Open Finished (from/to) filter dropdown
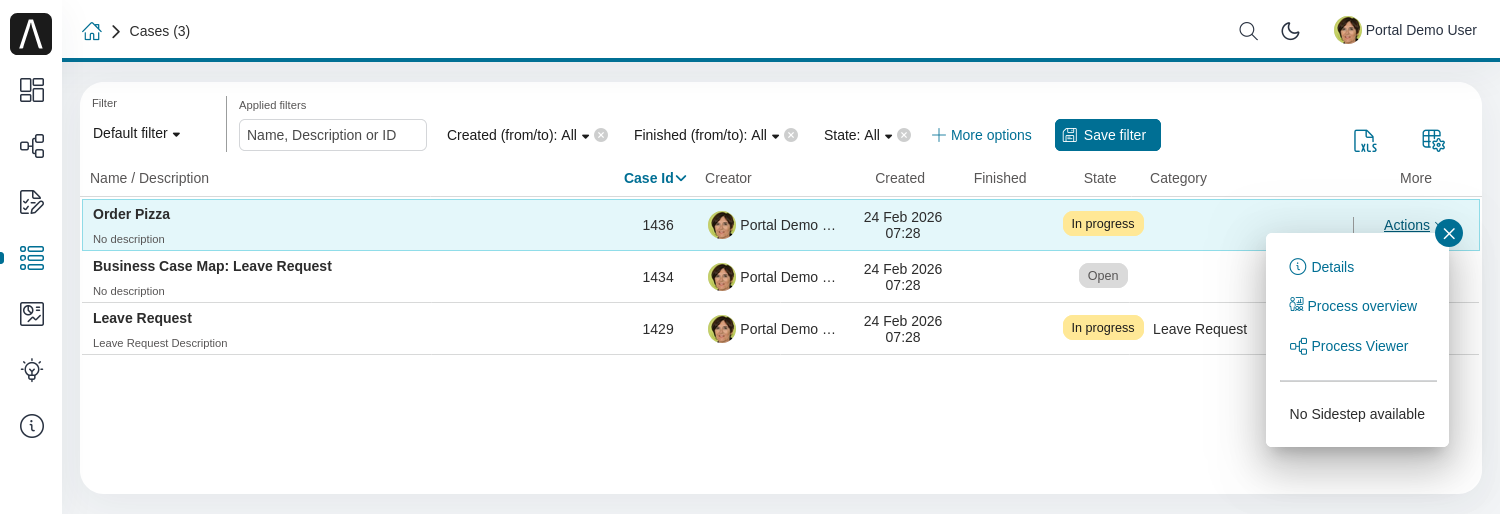Image resolution: width=1500 pixels, height=514 pixels. 707,135
